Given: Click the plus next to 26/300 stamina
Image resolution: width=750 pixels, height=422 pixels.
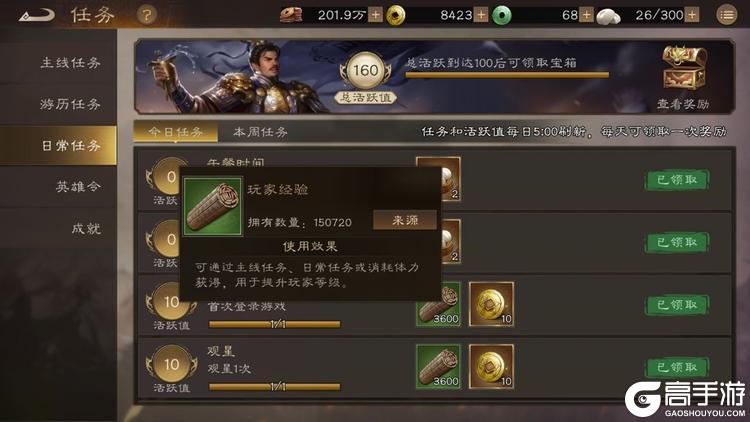Looking at the screenshot, I should coord(692,15).
